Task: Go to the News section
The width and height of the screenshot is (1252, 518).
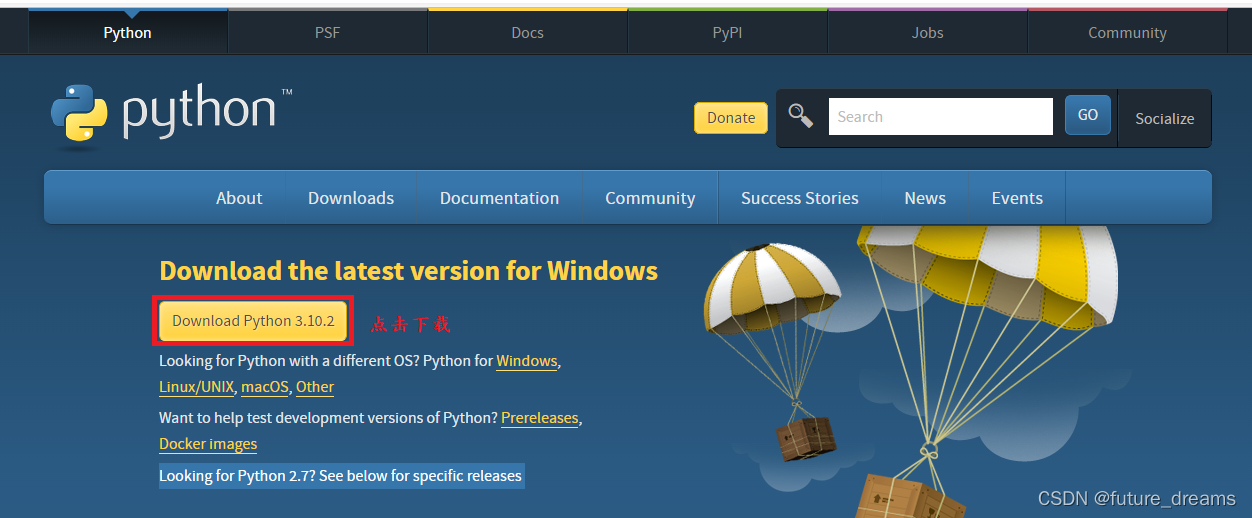Action: click(x=925, y=198)
